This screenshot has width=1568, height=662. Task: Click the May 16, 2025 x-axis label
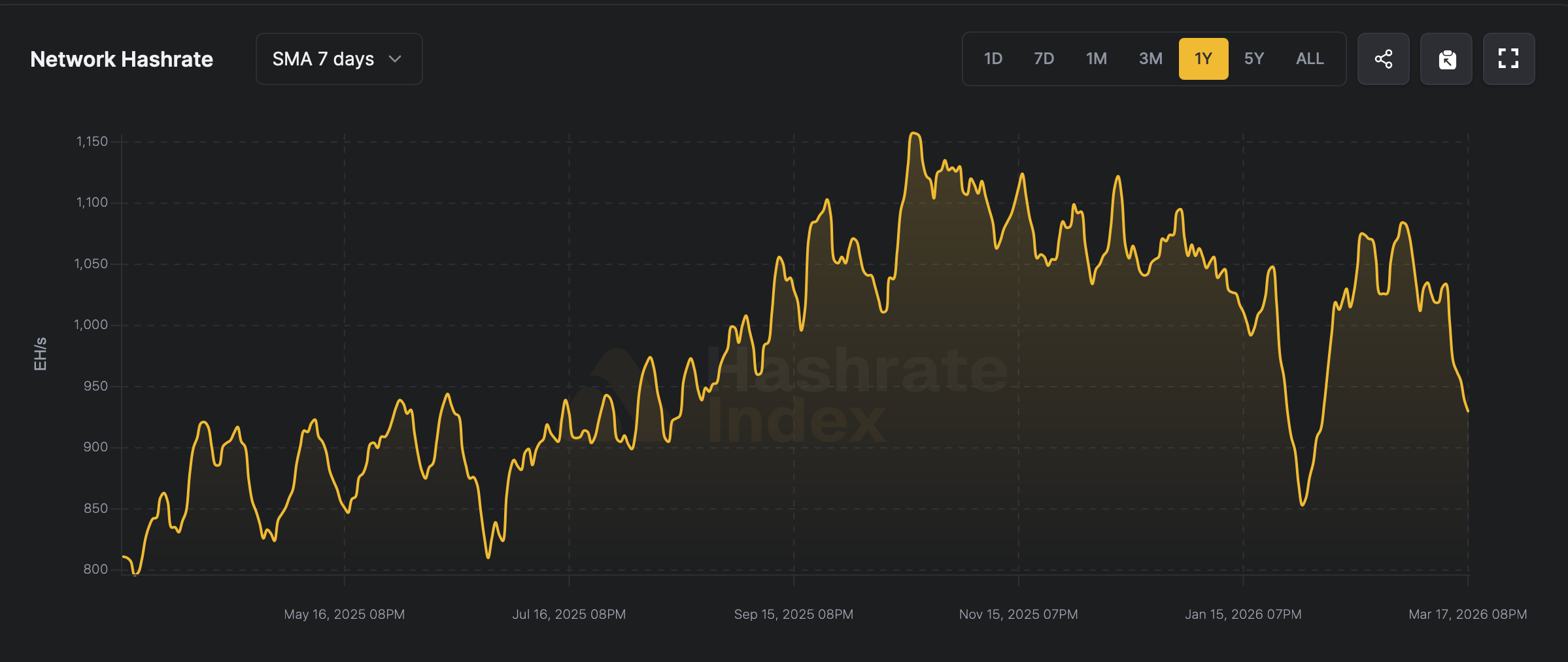(x=344, y=614)
